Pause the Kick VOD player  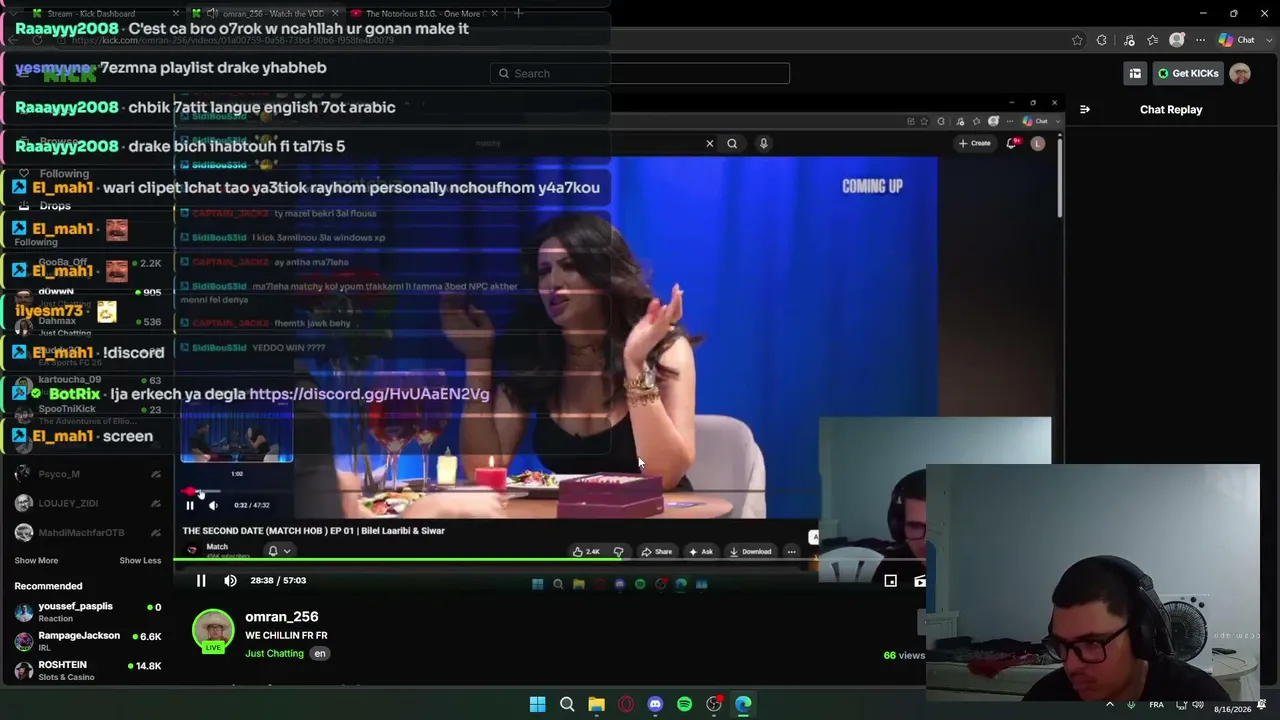tap(201, 580)
